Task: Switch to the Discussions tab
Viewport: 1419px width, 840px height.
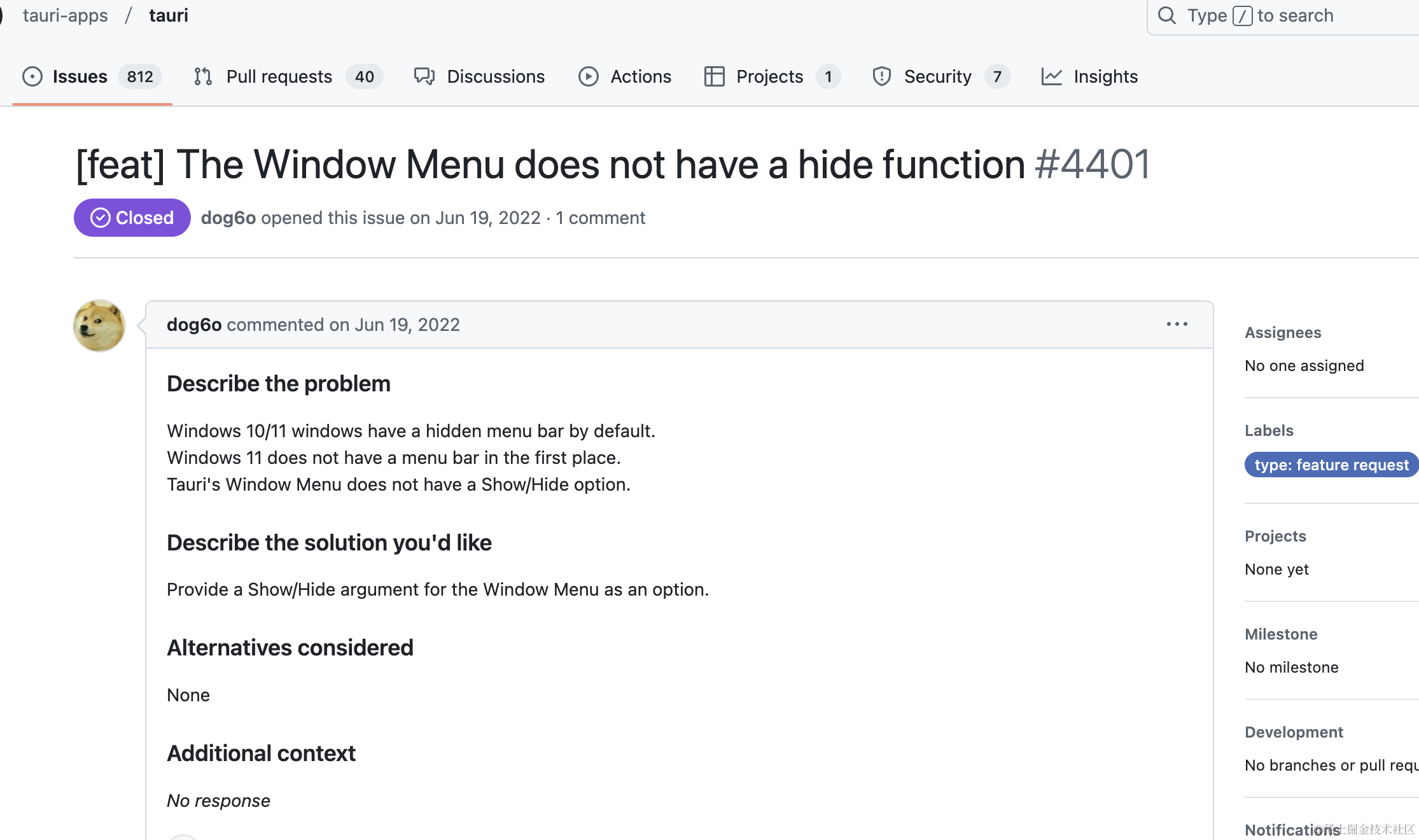Action: pyautogui.click(x=496, y=76)
